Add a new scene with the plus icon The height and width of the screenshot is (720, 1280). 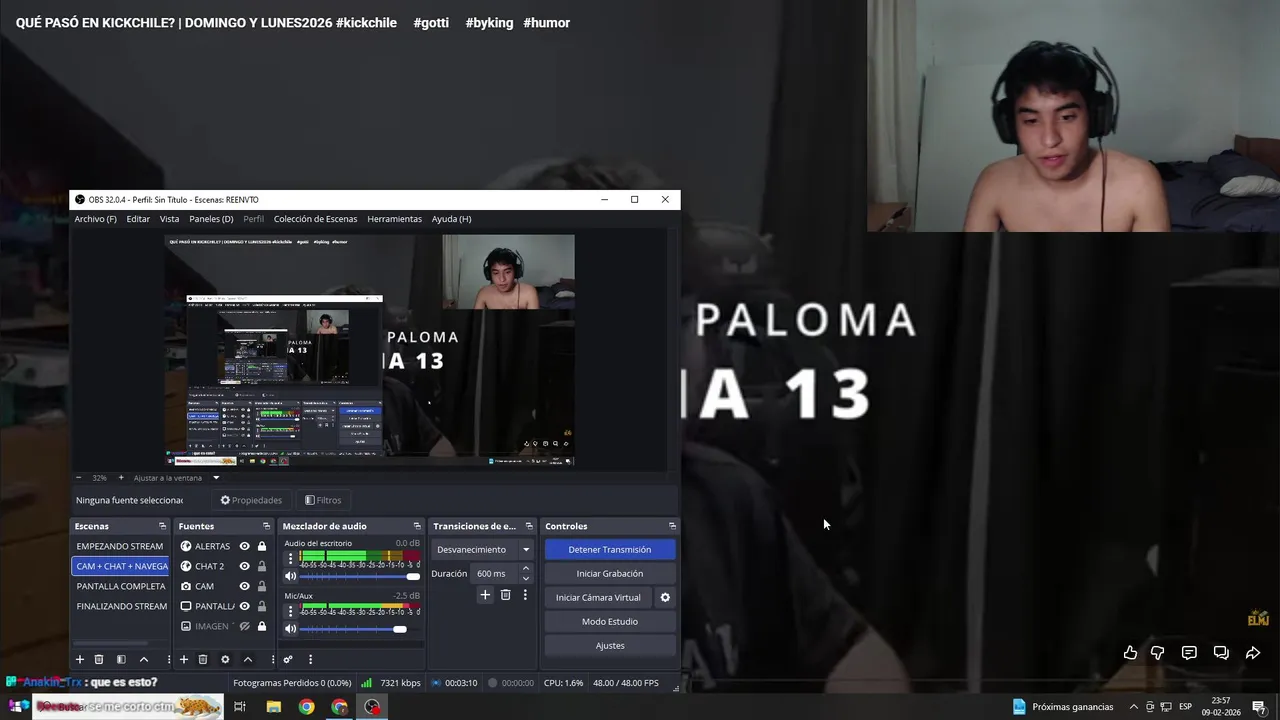(x=80, y=659)
